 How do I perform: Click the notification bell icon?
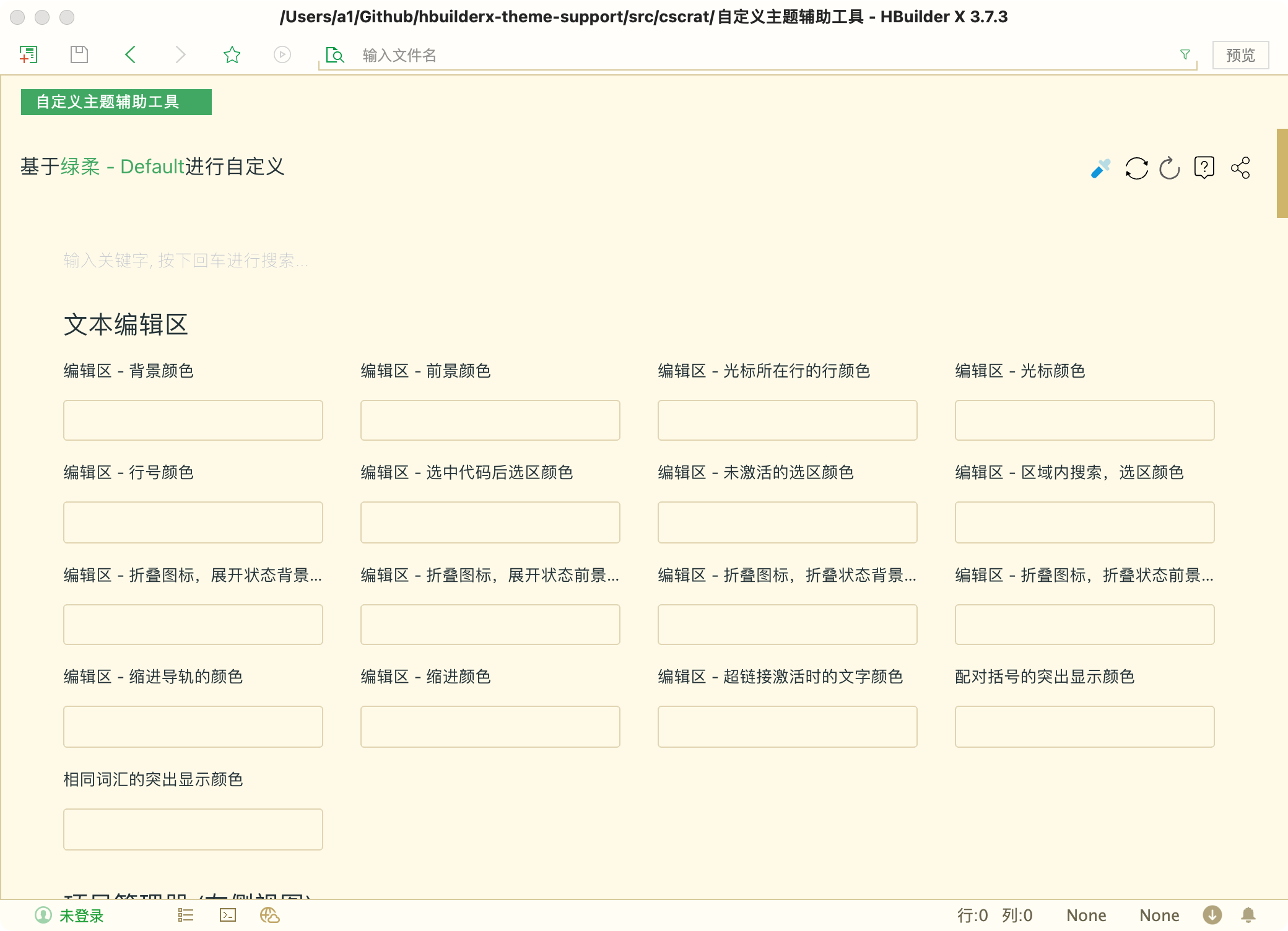(1248, 915)
